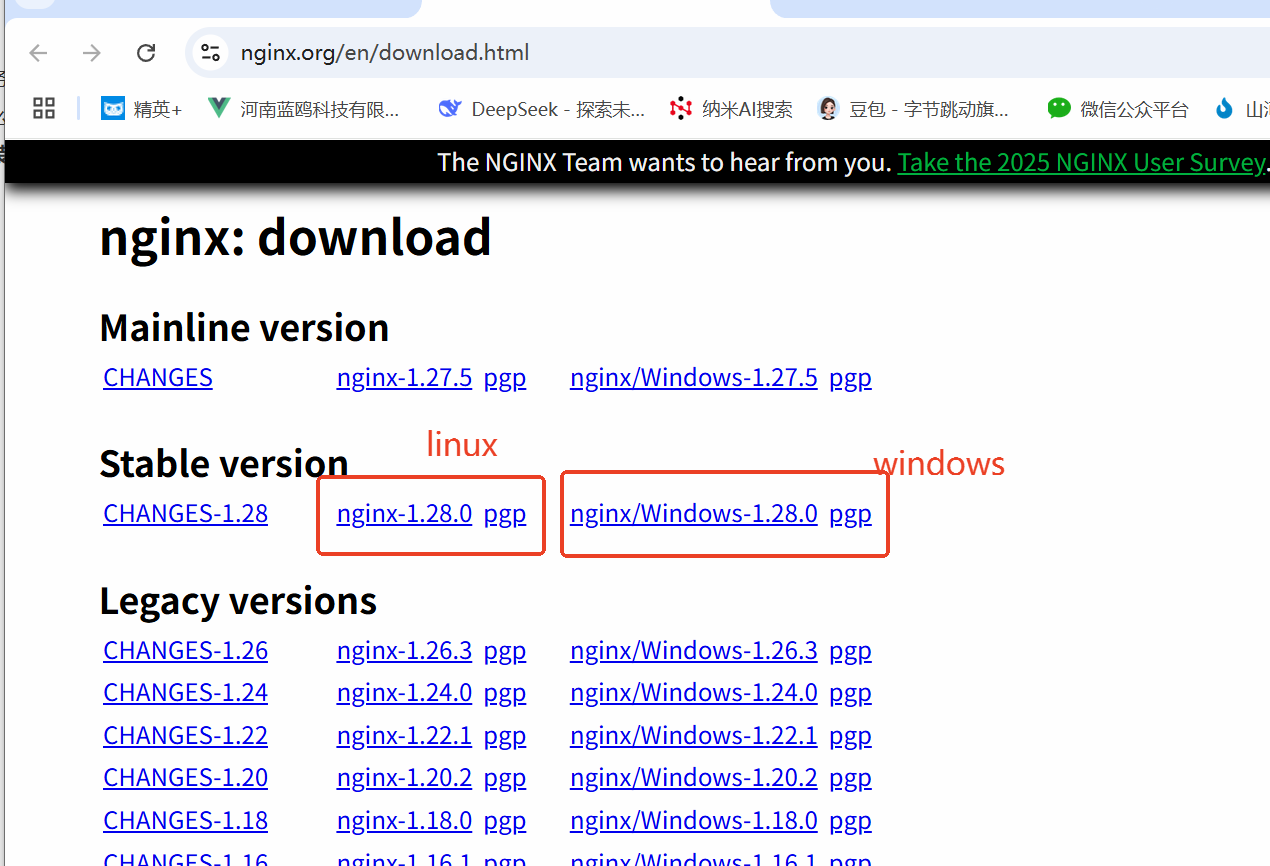Download nginx-1.22.1 source
The width and height of the screenshot is (1270, 866).
point(404,736)
